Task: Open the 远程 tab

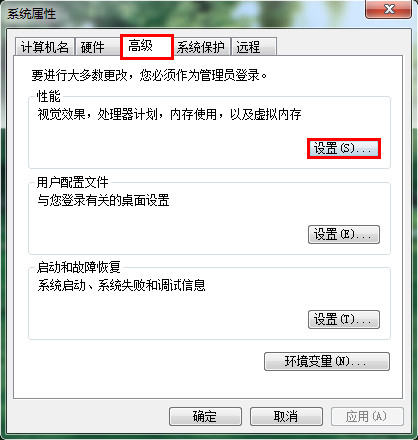Action: pyautogui.click(x=253, y=47)
